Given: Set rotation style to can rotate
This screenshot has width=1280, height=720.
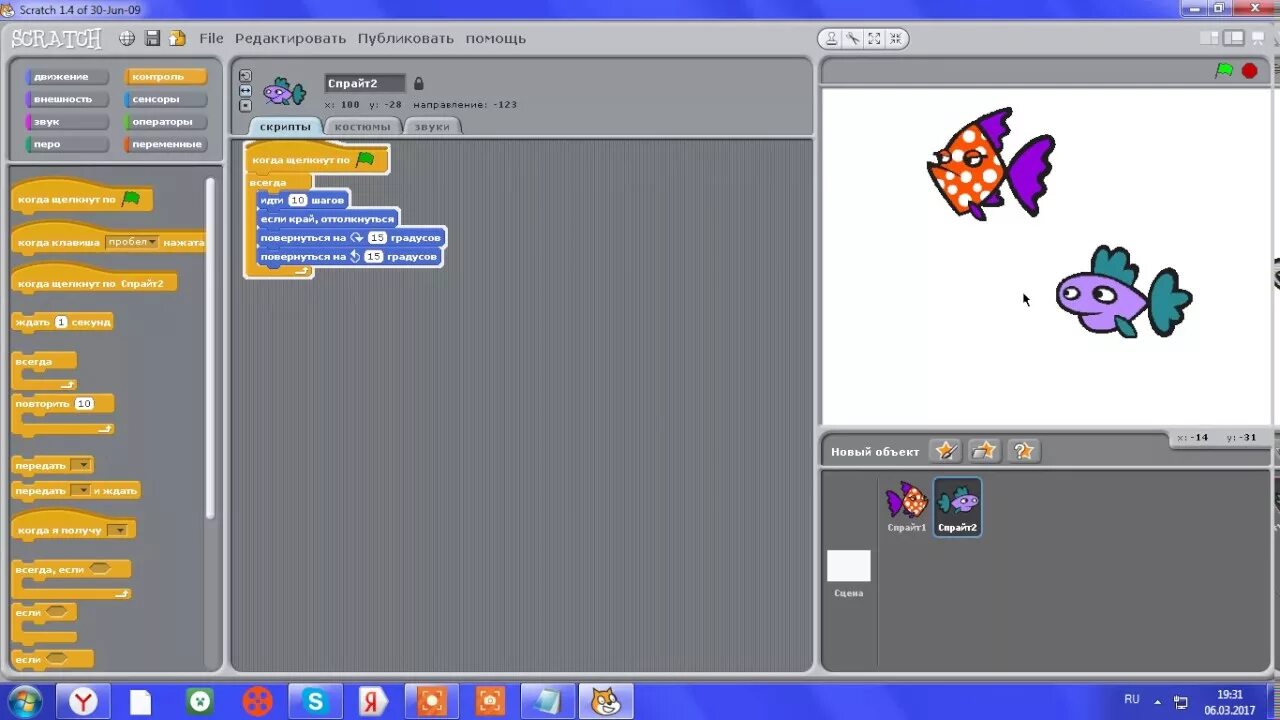Looking at the screenshot, I should tap(245, 76).
